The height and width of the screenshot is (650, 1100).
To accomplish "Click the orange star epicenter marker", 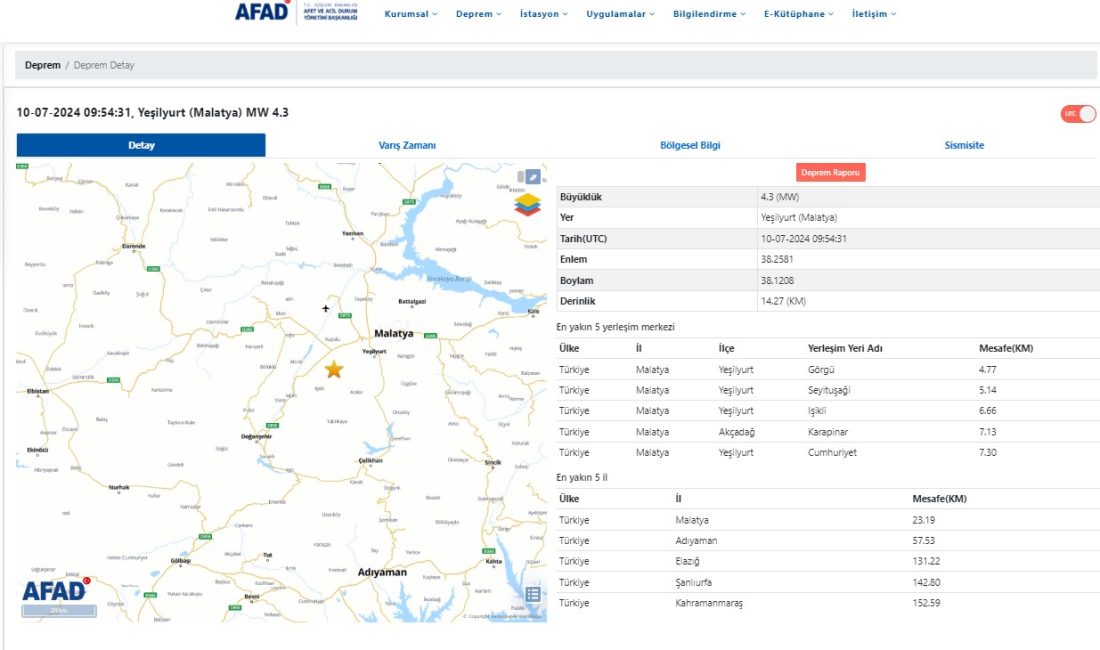I will [x=334, y=370].
